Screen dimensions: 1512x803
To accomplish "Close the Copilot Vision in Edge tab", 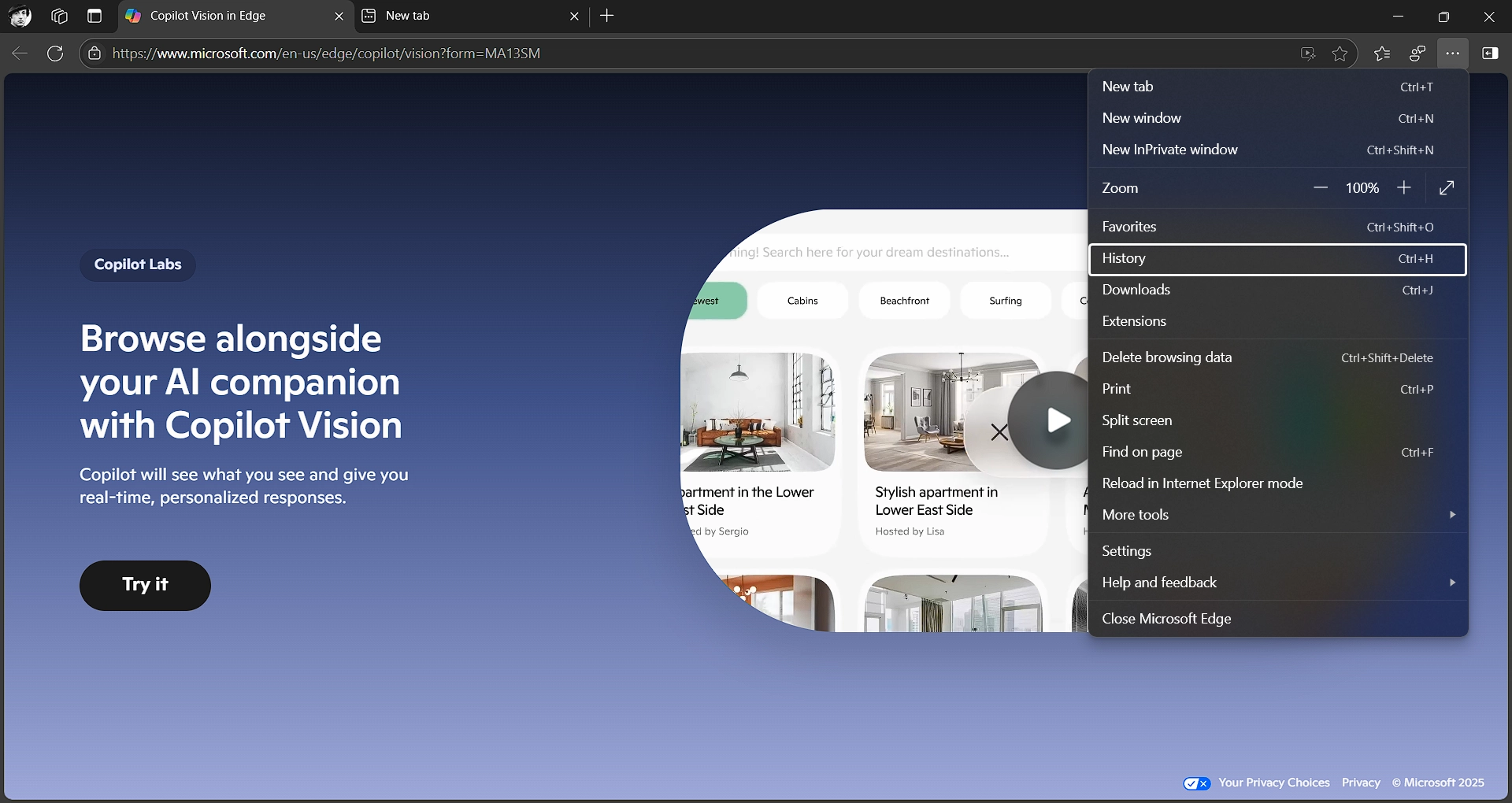I will pyautogui.click(x=339, y=16).
